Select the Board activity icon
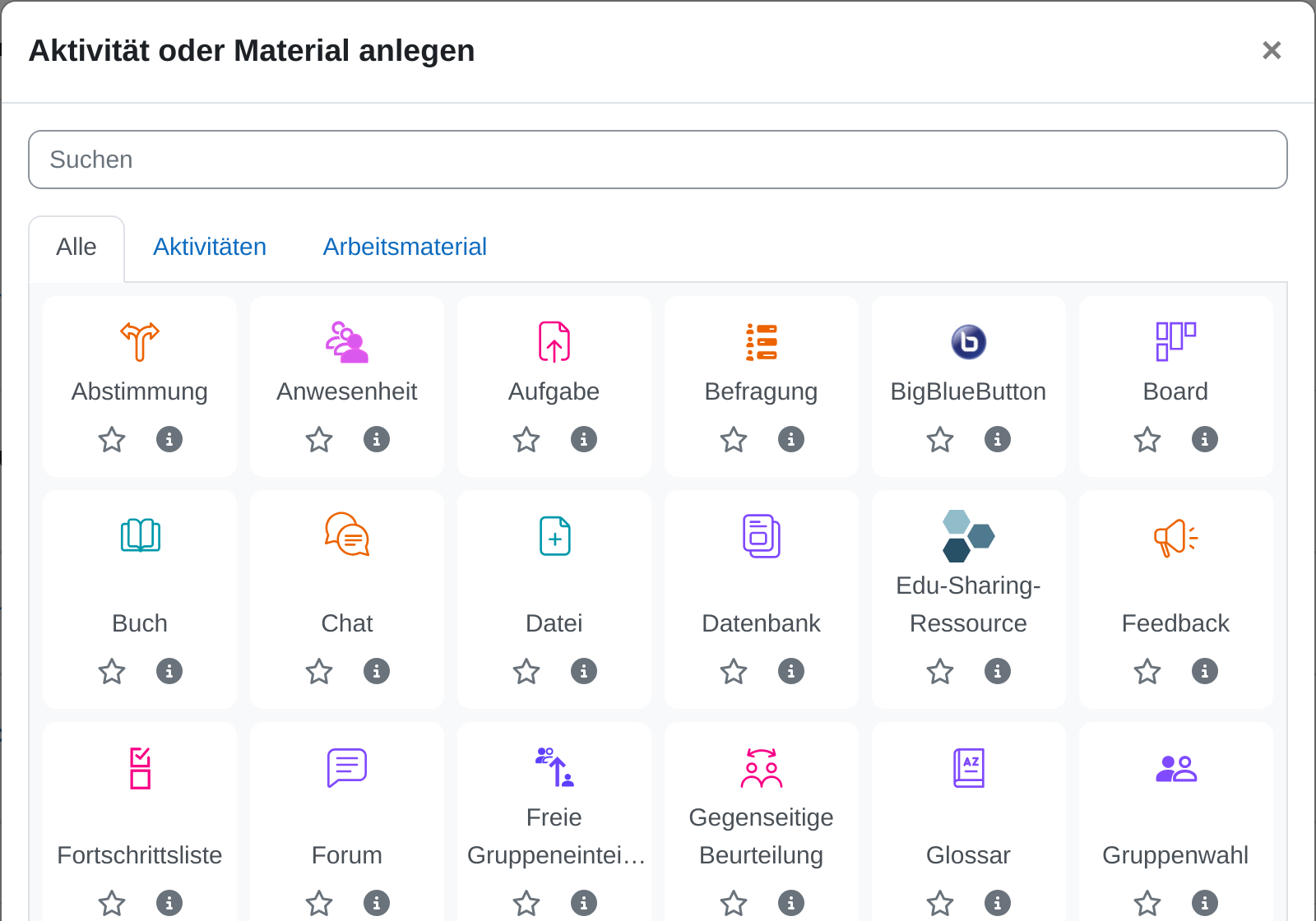The image size is (1316, 921). point(1176,342)
